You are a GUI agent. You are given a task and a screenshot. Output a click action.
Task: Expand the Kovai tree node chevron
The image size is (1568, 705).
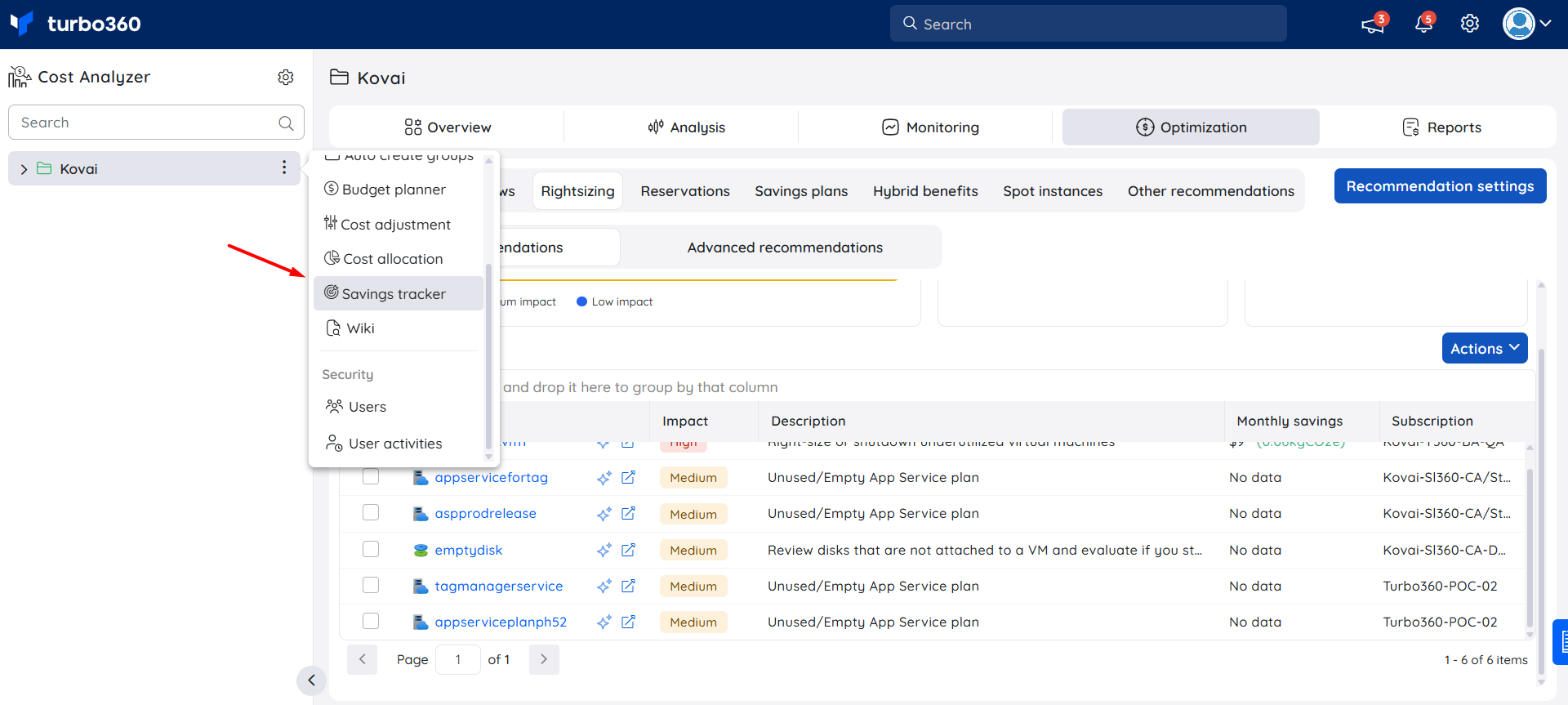[x=24, y=169]
